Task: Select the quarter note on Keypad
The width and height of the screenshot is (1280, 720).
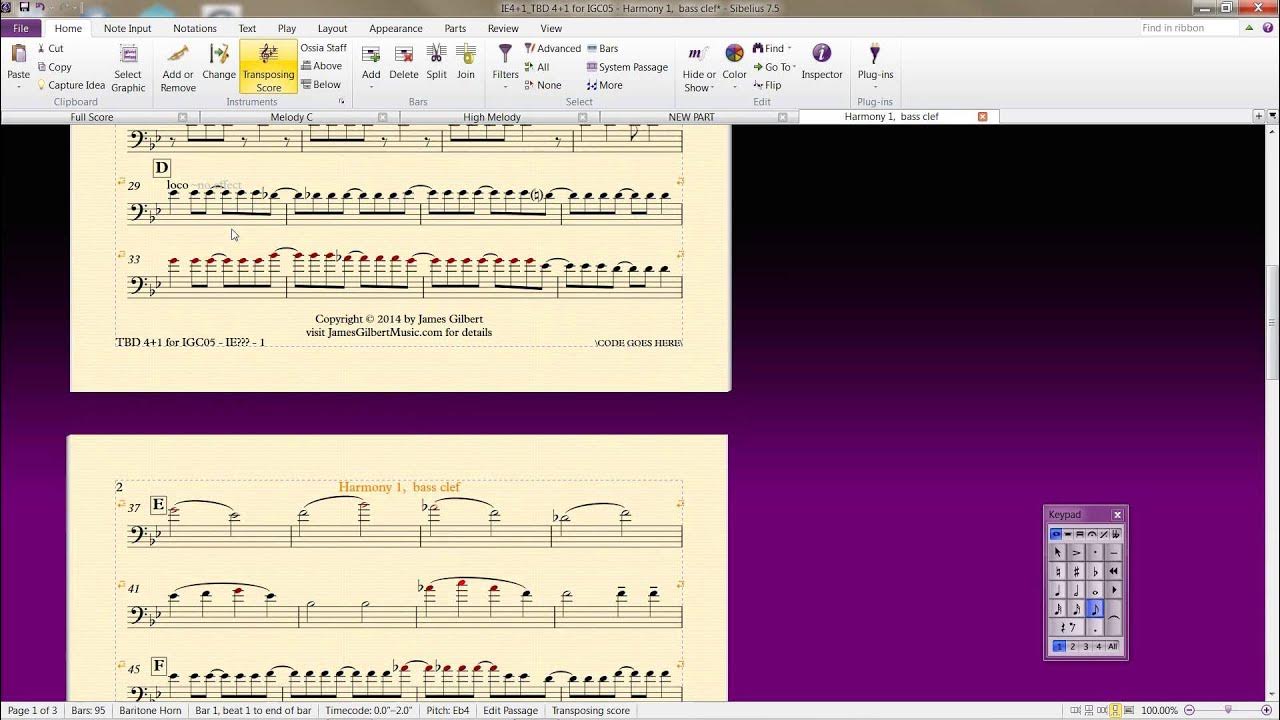Action: pos(1058,589)
